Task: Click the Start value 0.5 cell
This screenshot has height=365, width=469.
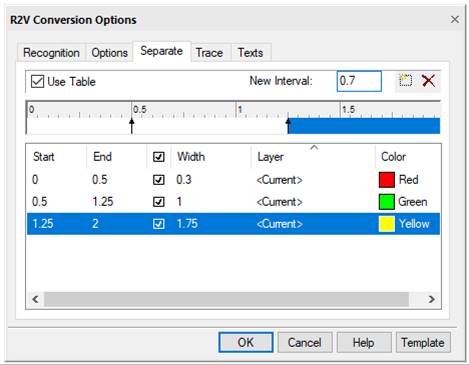Action: (x=40, y=202)
